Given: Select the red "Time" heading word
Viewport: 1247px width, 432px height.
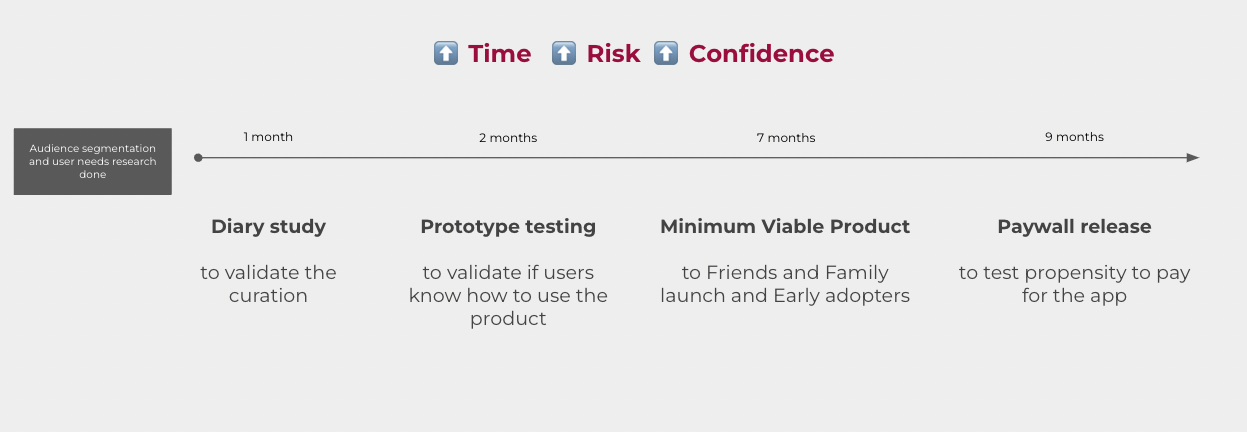Looking at the screenshot, I should click(500, 54).
